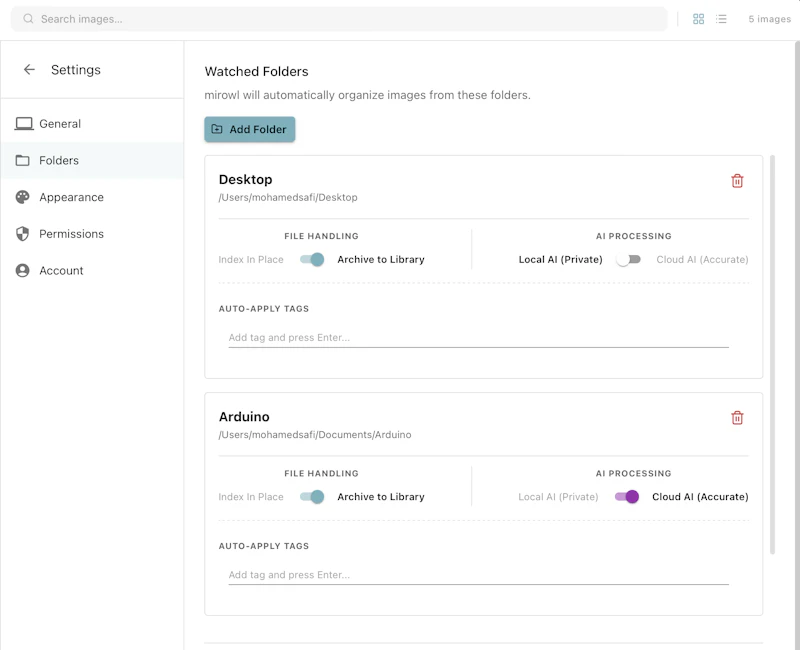The width and height of the screenshot is (800, 650).
Task: Toggle Arduino AI processing switch
Action: 627,496
